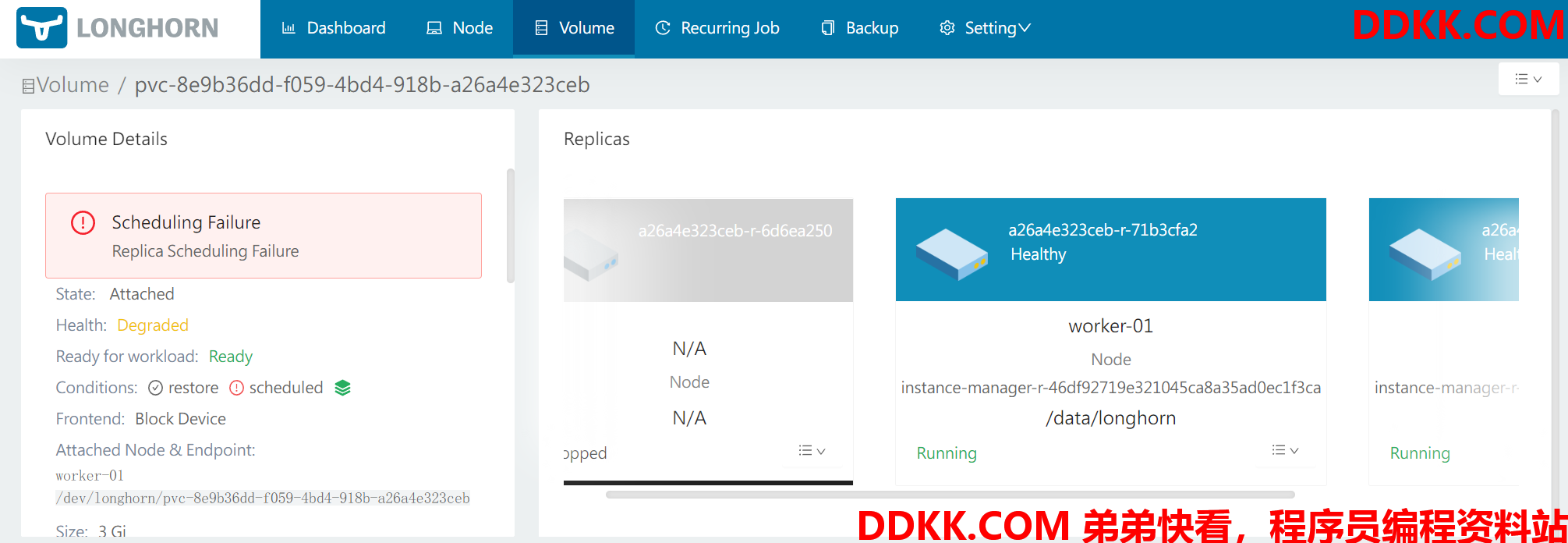Viewport: 1568px width, 543px height.
Task: Go to the Node page
Action: (x=459, y=28)
